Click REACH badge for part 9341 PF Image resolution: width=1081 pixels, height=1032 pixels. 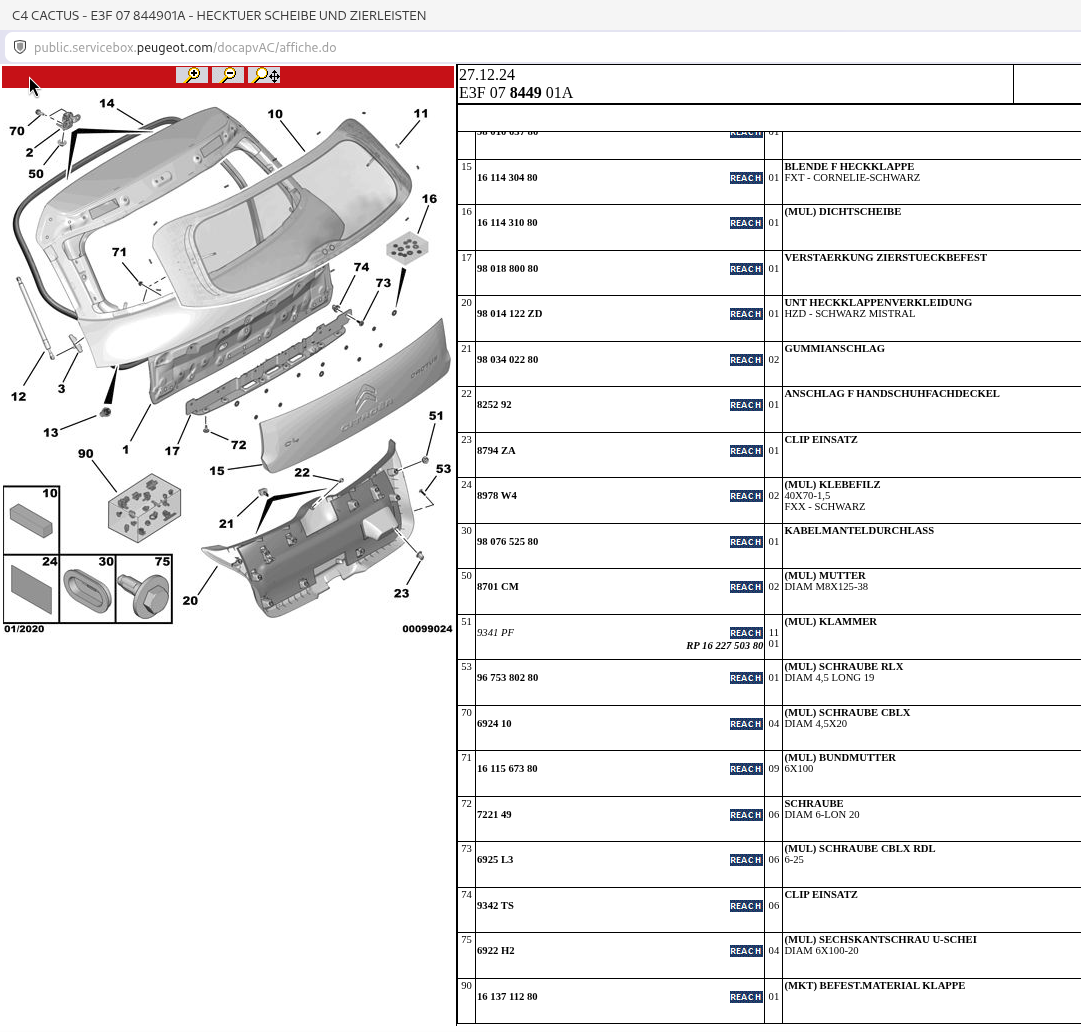746,633
